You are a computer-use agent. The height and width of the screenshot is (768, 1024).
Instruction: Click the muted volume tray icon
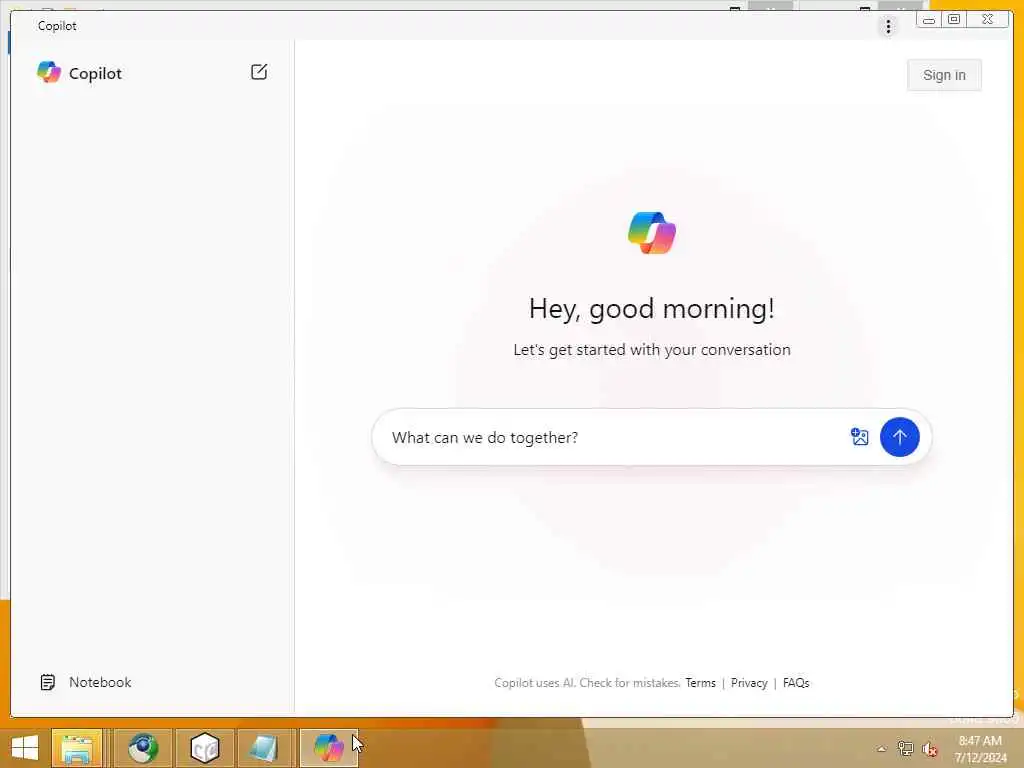(929, 749)
